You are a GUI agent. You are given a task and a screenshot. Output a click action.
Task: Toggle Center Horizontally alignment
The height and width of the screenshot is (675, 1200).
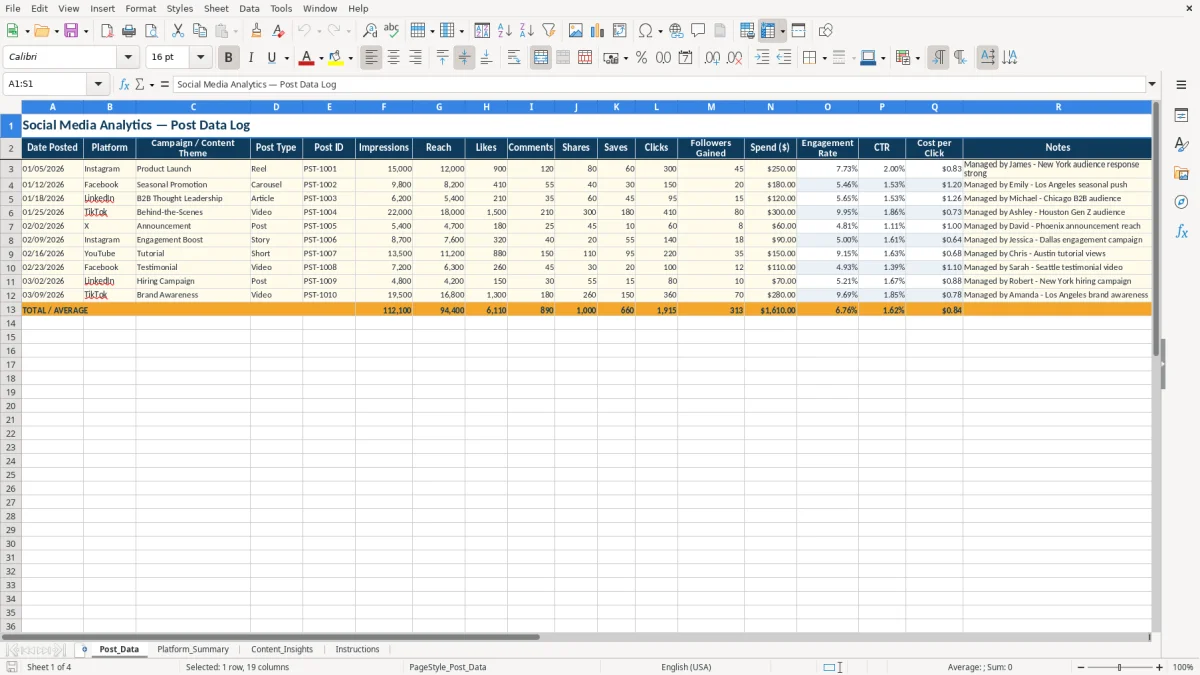pyautogui.click(x=393, y=58)
